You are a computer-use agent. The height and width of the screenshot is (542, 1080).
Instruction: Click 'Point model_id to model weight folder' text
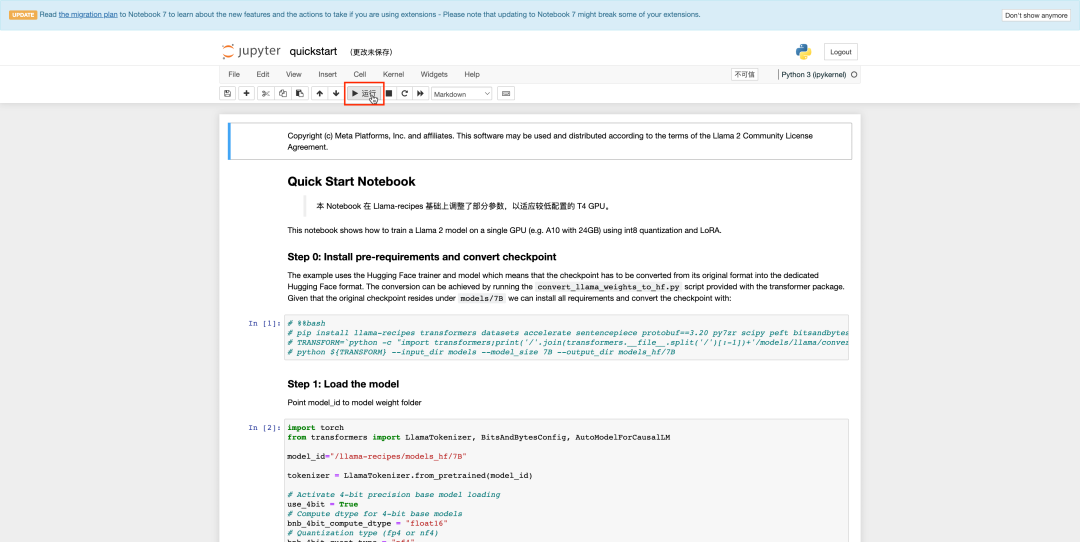(x=354, y=402)
